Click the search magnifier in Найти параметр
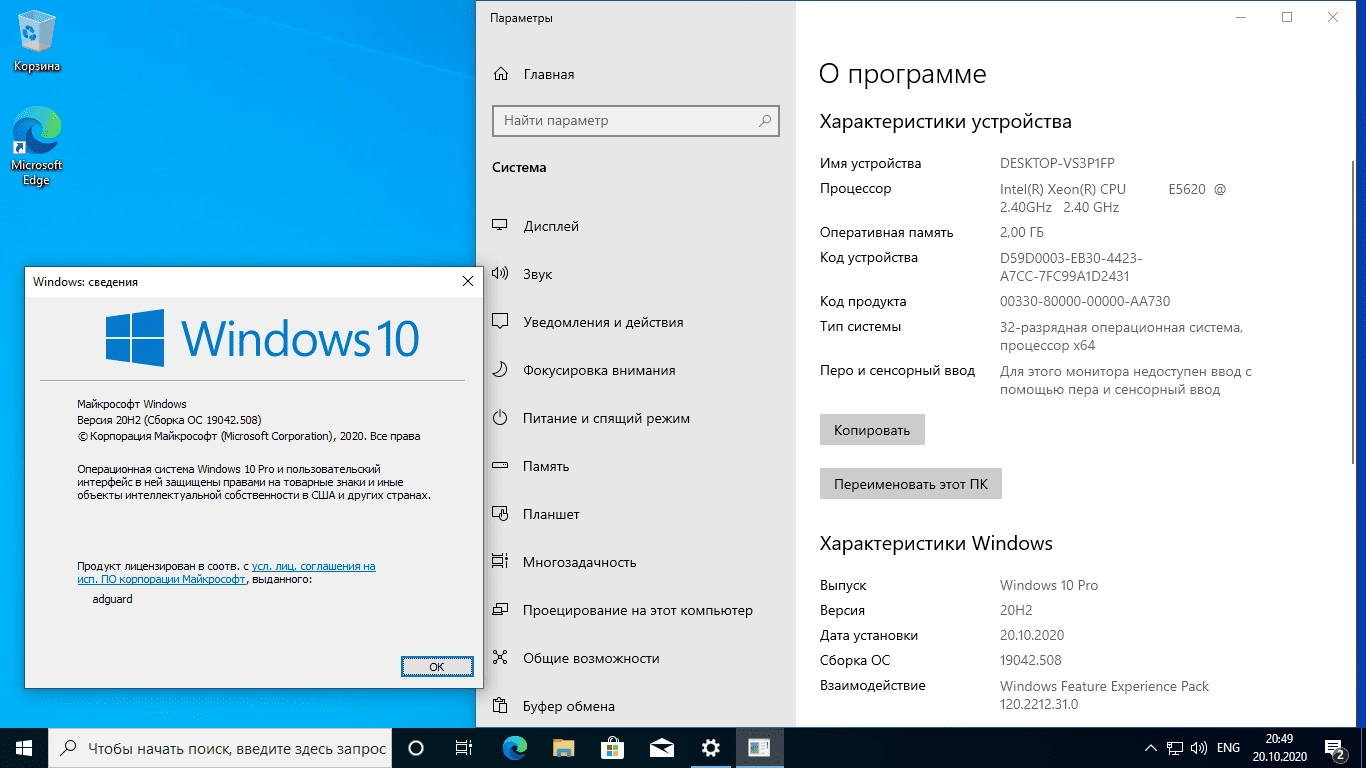Image resolution: width=1366 pixels, height=768 pixels. pyautogui.click(x=765, y=121)
